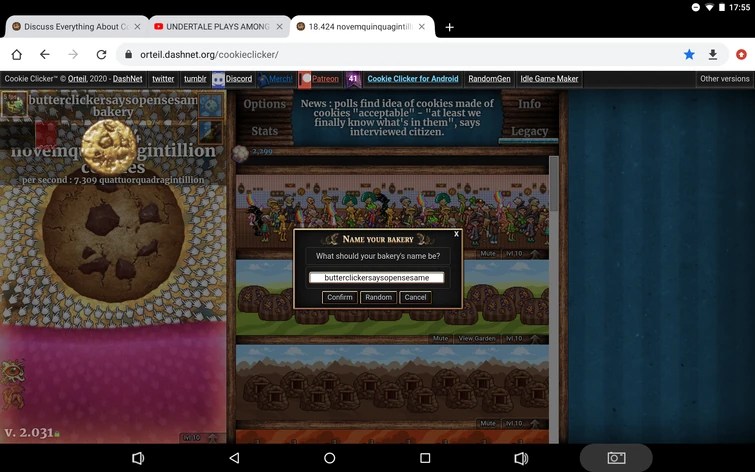Click the upper blue snowflake icon over the cookie panel
This screenshot has width=755, height=472.
point(210,105)
